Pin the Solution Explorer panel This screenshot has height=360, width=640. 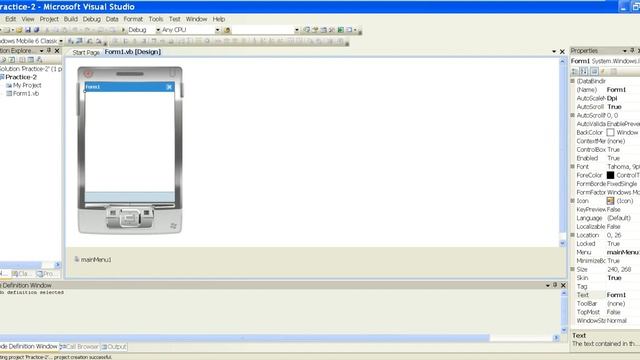[x=49, y=51]
